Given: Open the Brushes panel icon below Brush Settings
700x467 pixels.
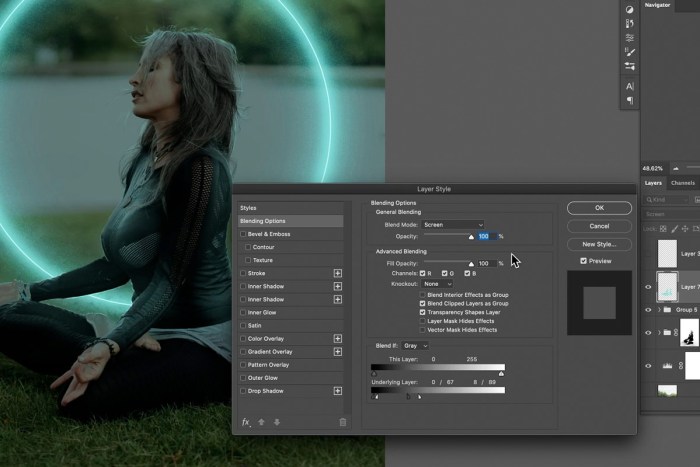Looking at the screenshot, I should pos(630,67).
